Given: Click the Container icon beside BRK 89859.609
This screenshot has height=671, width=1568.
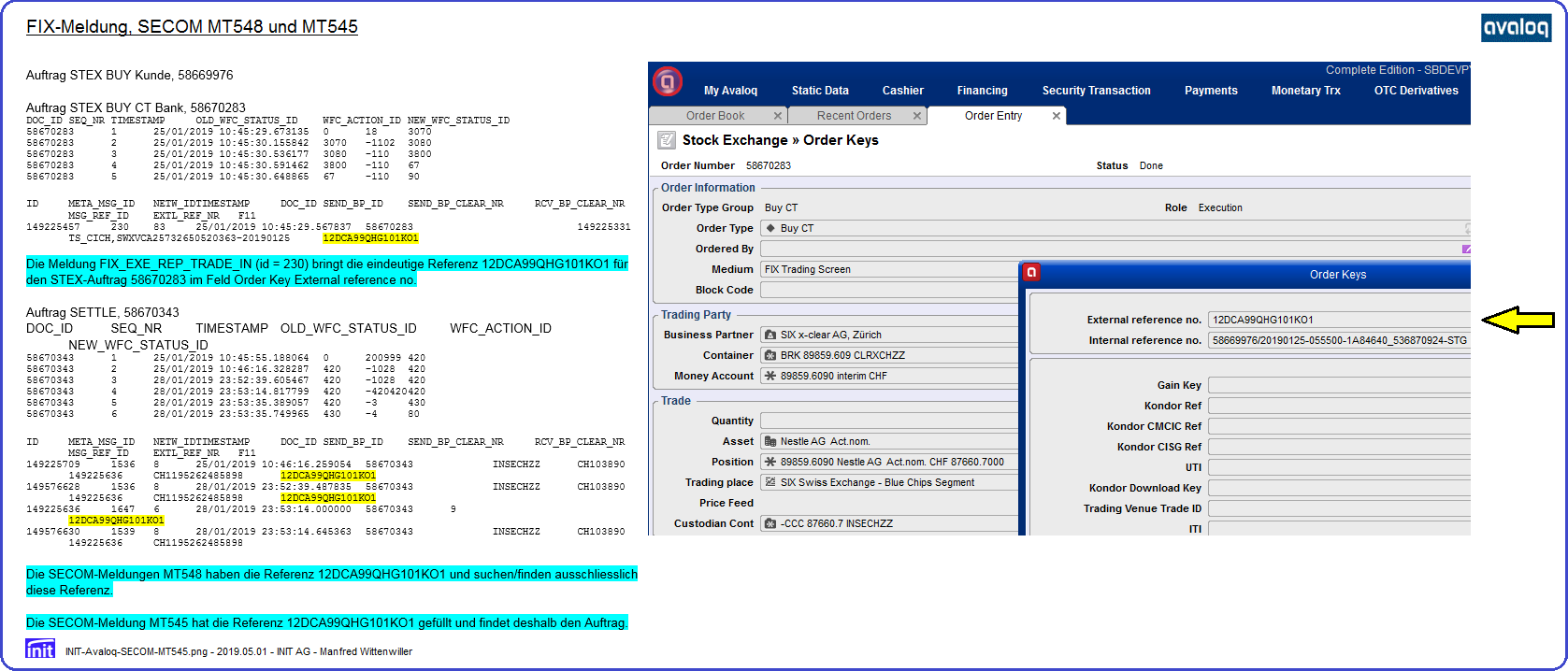Looking at the screenshot, I should 770,355.
